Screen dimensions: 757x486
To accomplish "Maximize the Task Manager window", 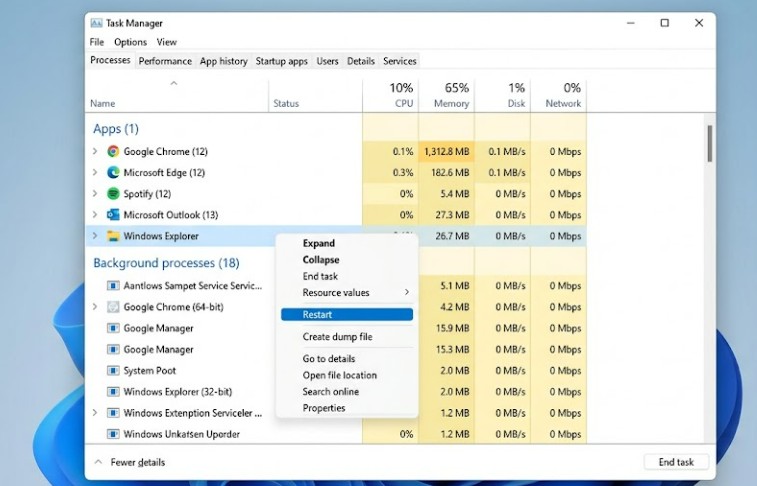I will tap(665, 23).
